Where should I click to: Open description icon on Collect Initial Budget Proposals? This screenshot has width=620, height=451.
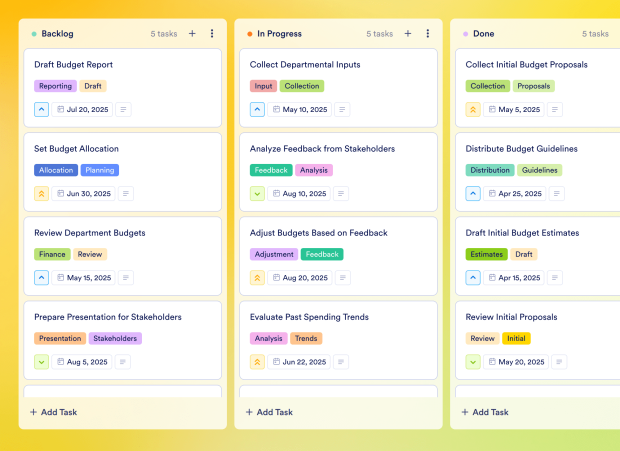(x=555, y=109)
